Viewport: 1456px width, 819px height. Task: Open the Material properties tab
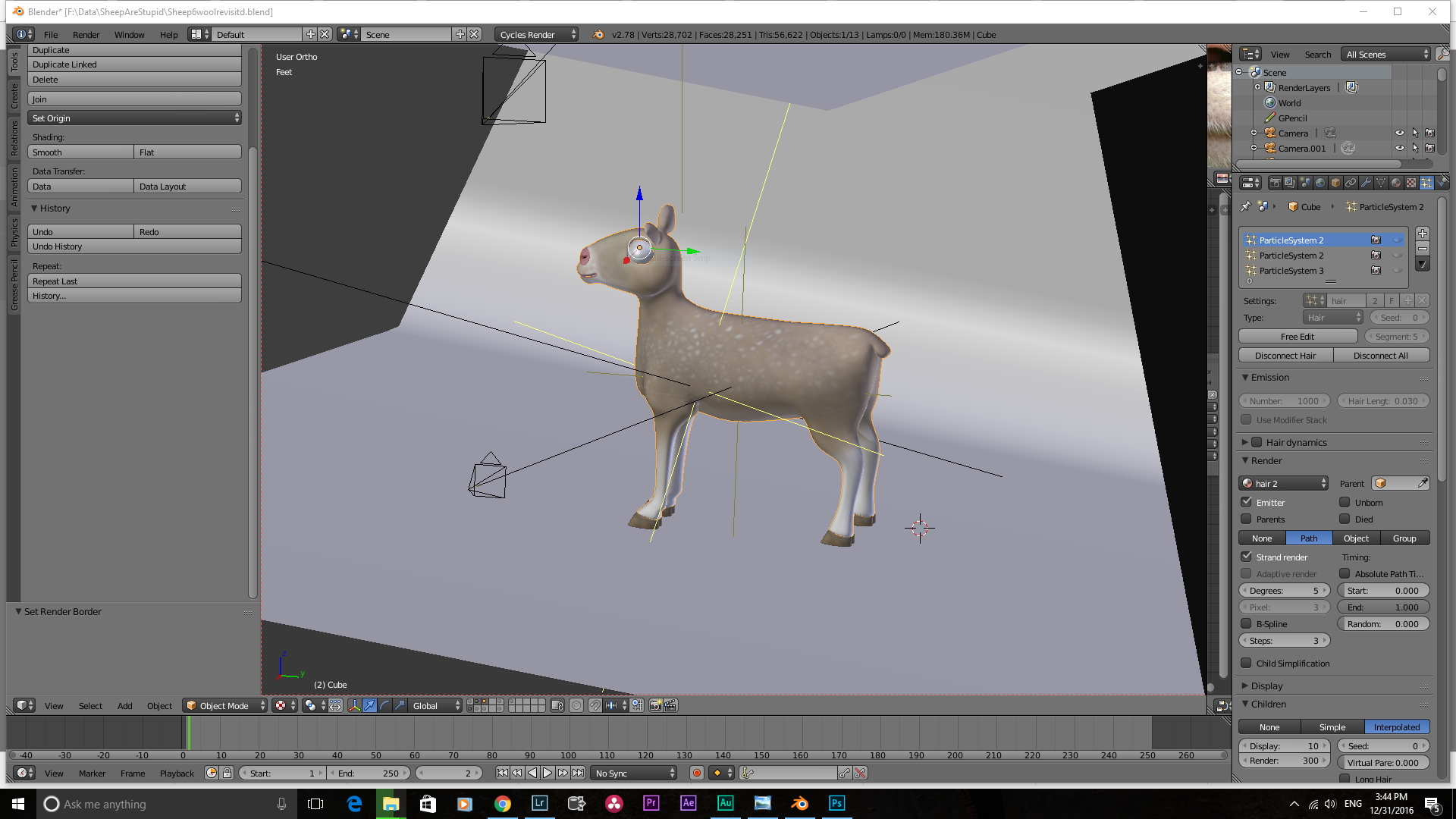[x=1396, y=183]
